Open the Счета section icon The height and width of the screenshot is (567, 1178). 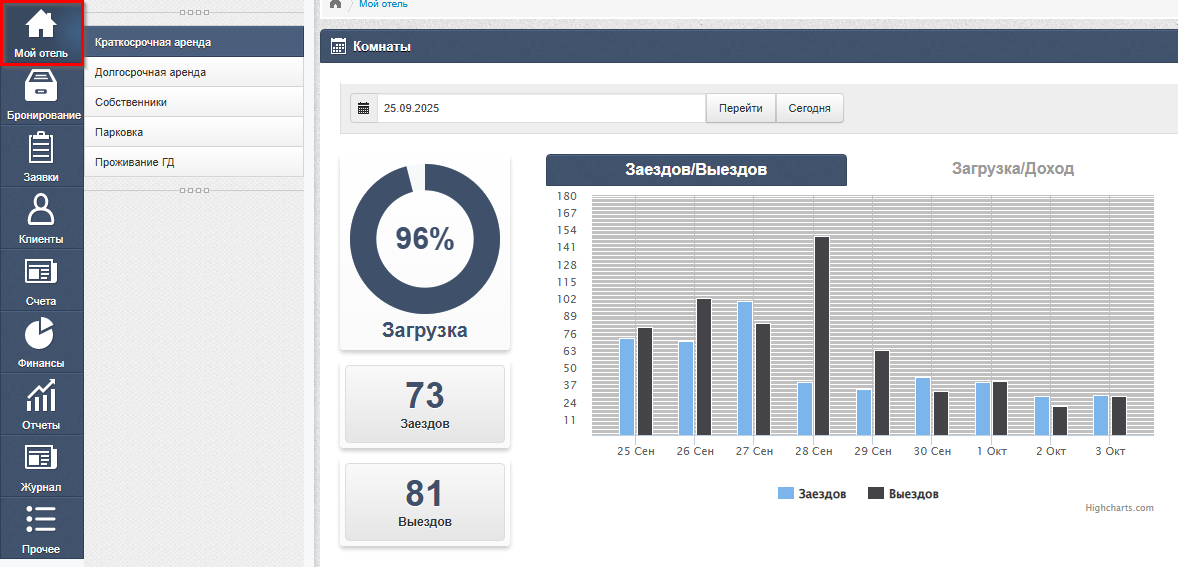[41, 272]
